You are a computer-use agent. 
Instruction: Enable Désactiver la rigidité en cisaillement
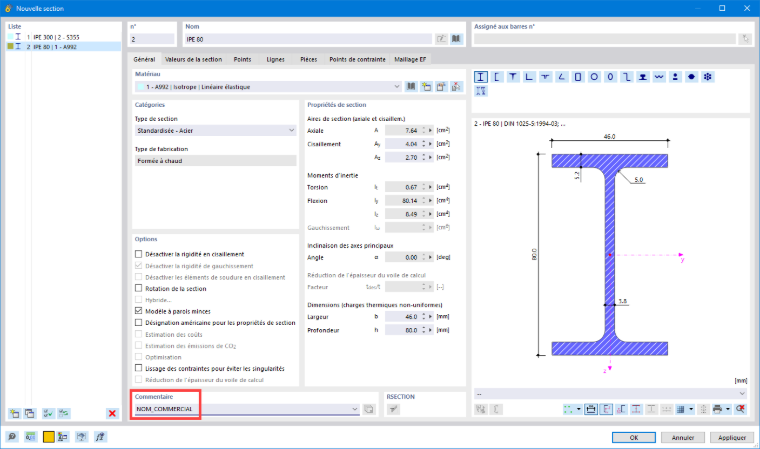click(x=139, y=254)
